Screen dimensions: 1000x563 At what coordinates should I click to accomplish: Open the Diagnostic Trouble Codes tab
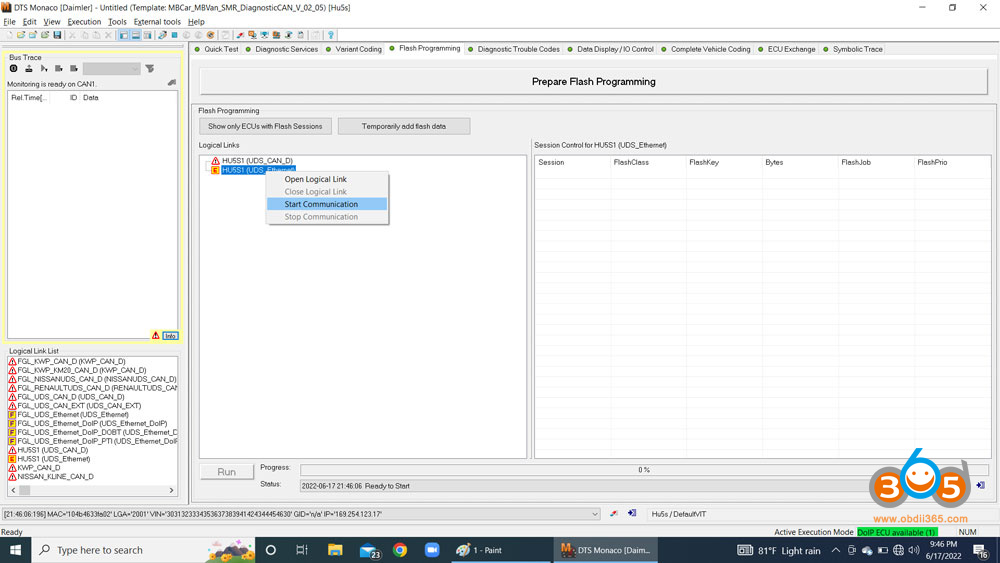tap(518, 49)
